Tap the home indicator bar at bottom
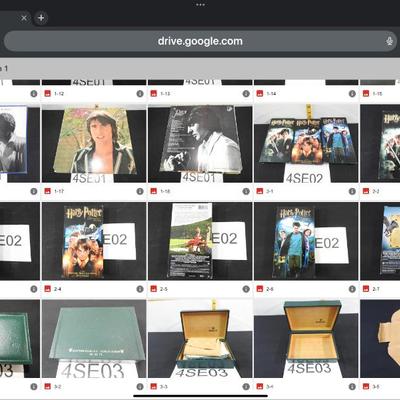The width and height of the screenshot is (400, 400). click(x=200, y=396)
